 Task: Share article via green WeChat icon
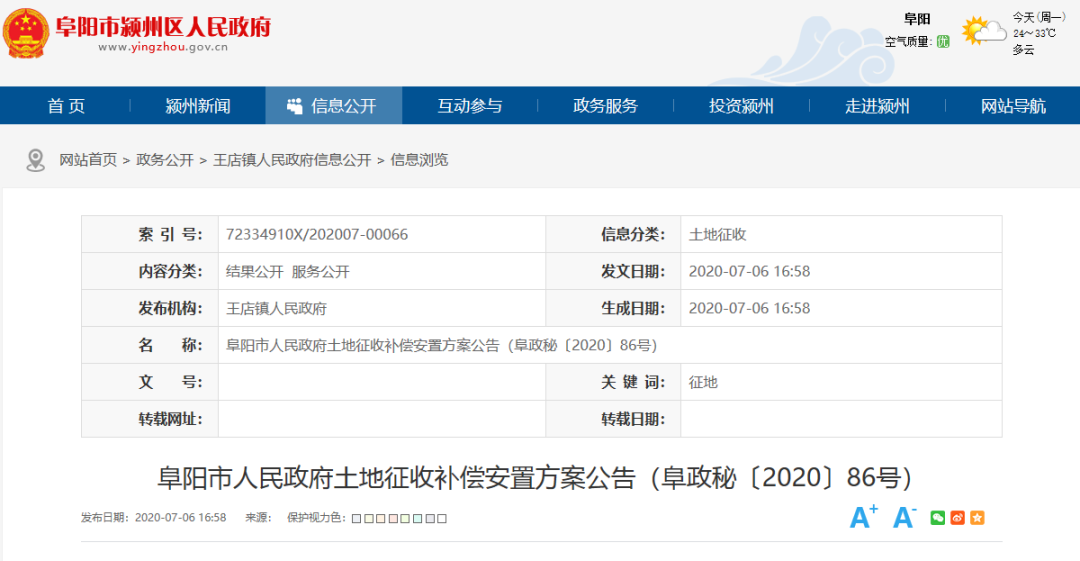(x=937, y=518)
